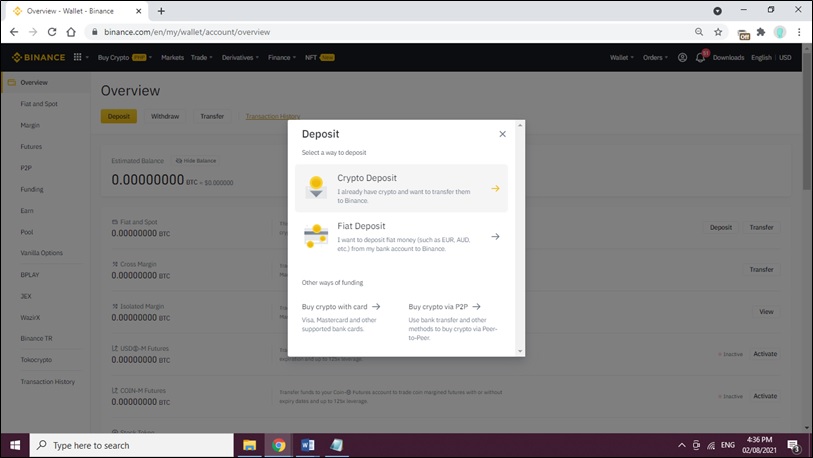Screen dimensions: 813x458
Task: Click the Transfer button under Overview
Action: (x=212, y=116)
